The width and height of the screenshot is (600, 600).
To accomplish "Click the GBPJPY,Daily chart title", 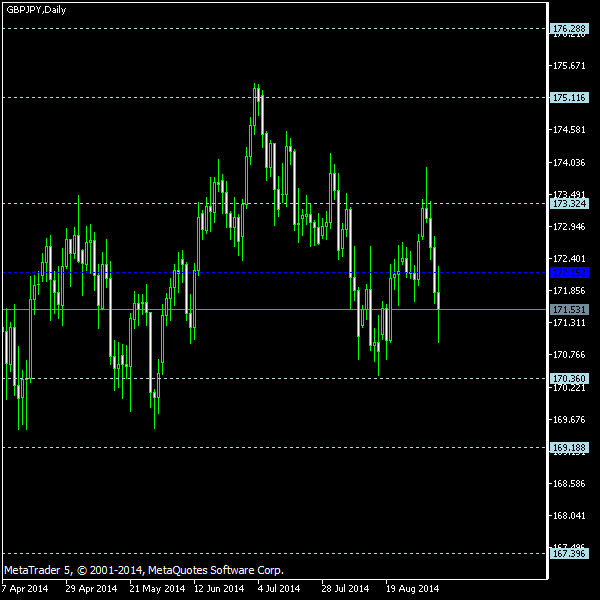I will click(36, 10).
